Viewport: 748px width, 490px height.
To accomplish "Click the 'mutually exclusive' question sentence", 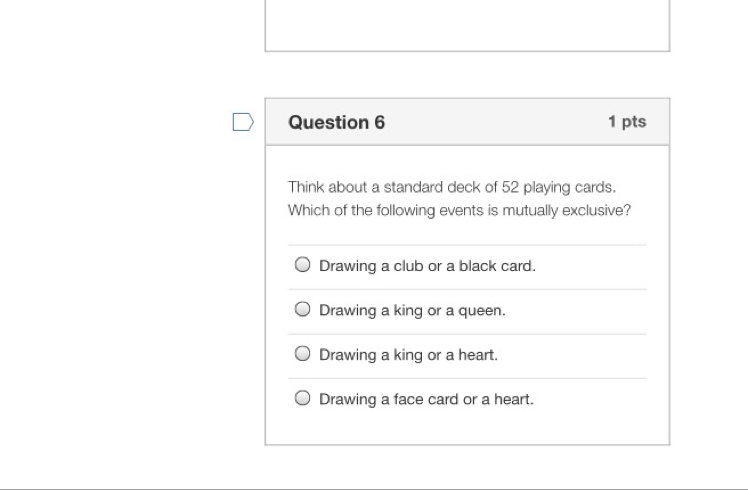I will click(x=459, y=211).
